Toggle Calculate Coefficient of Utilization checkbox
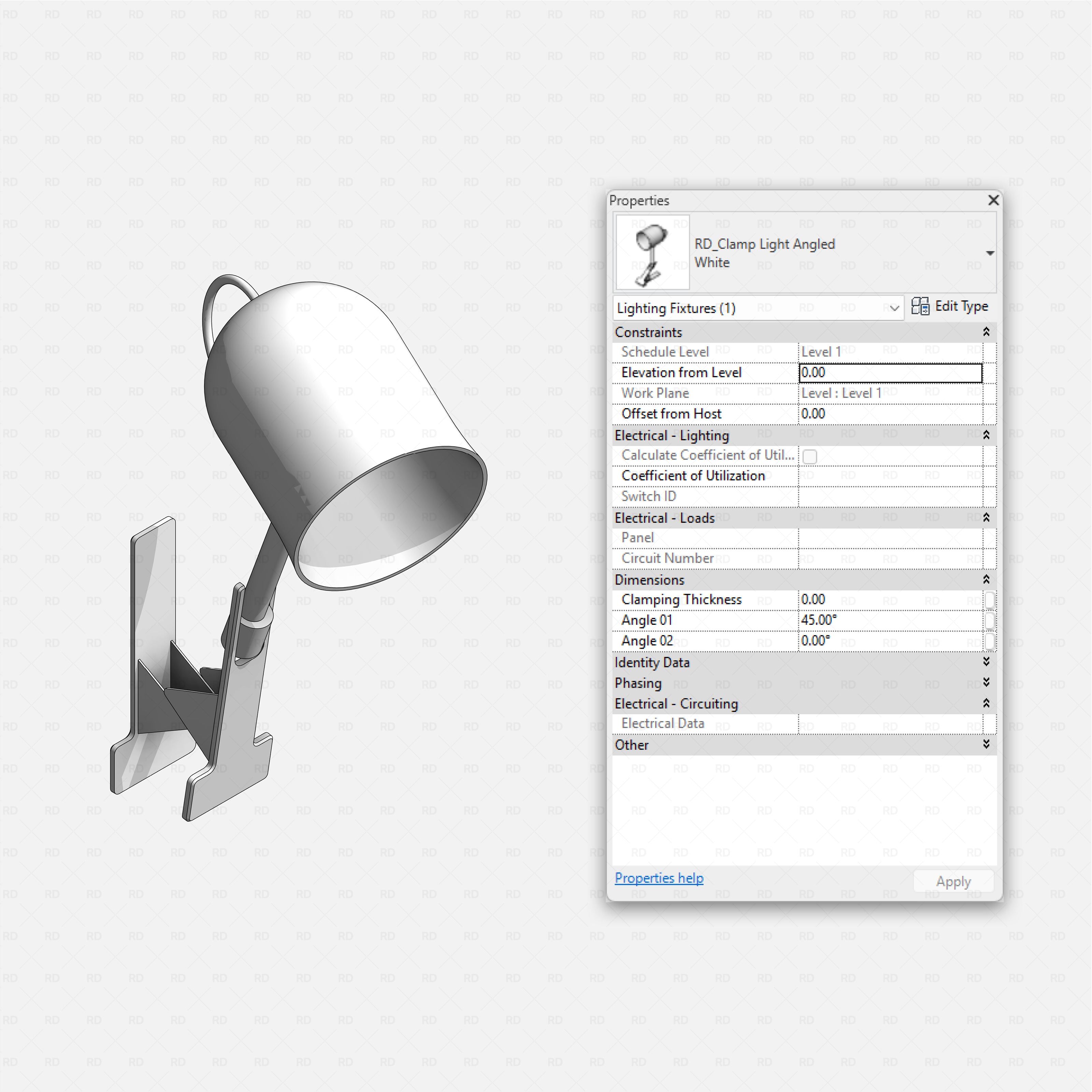 (x=809, y=456)
